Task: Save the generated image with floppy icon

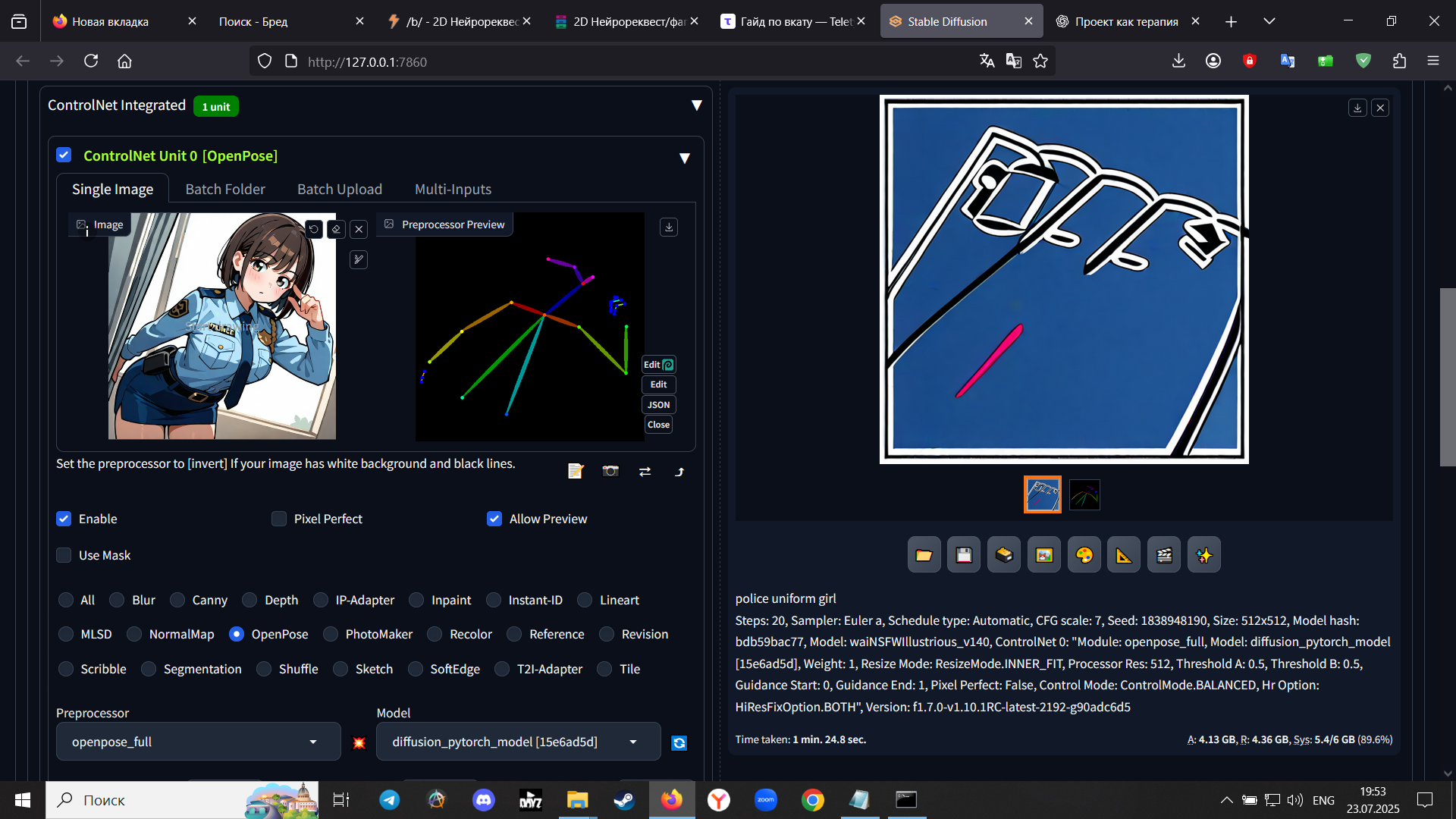Action: 964,555
